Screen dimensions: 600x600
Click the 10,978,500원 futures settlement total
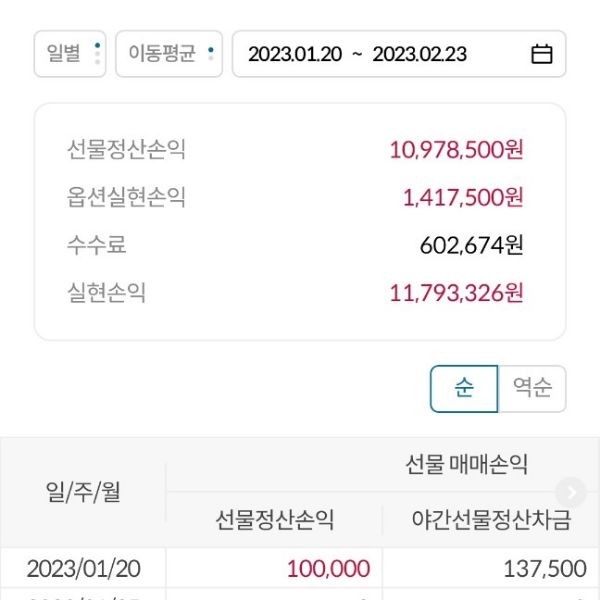(456, 150)
